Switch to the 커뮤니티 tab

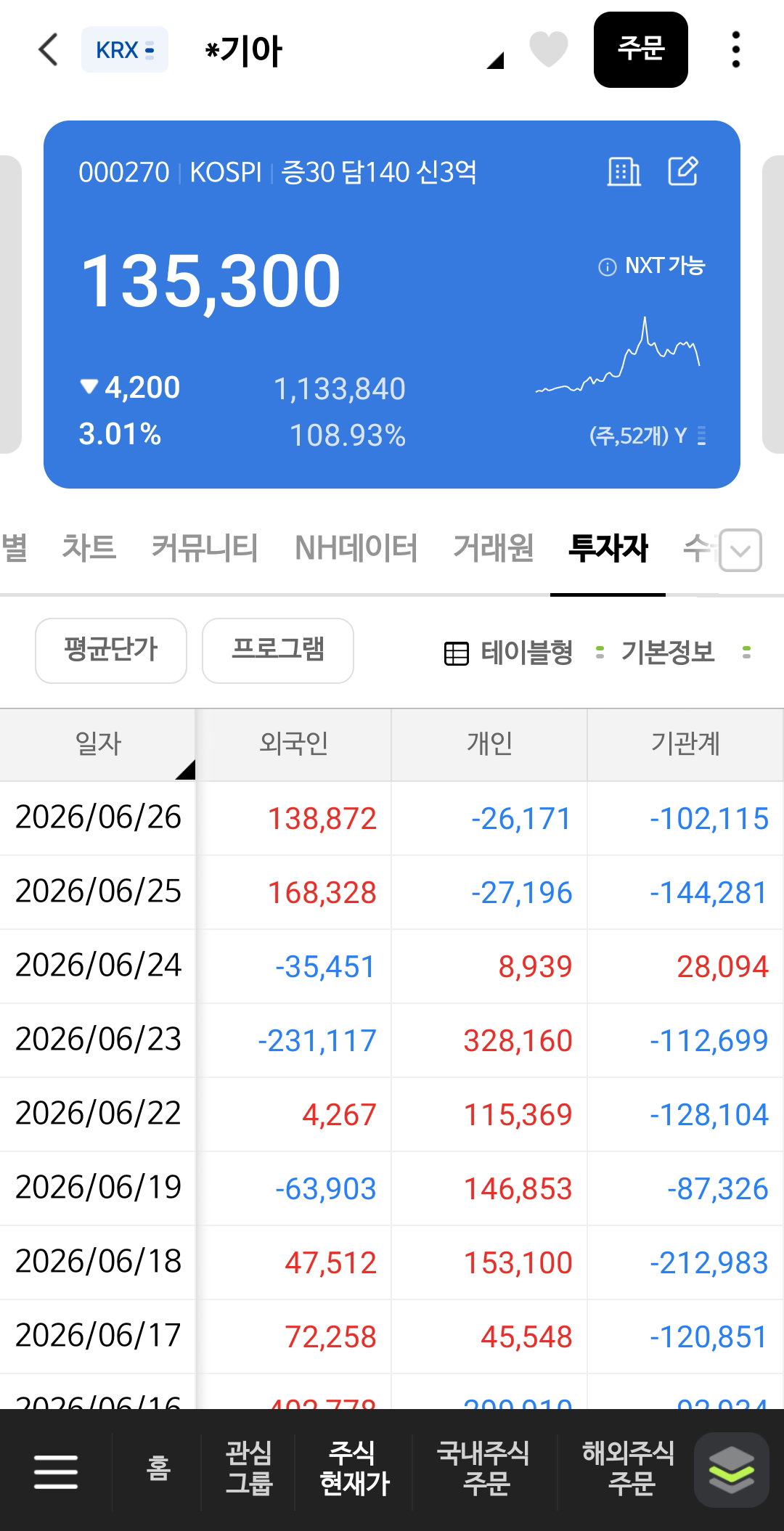205,547
